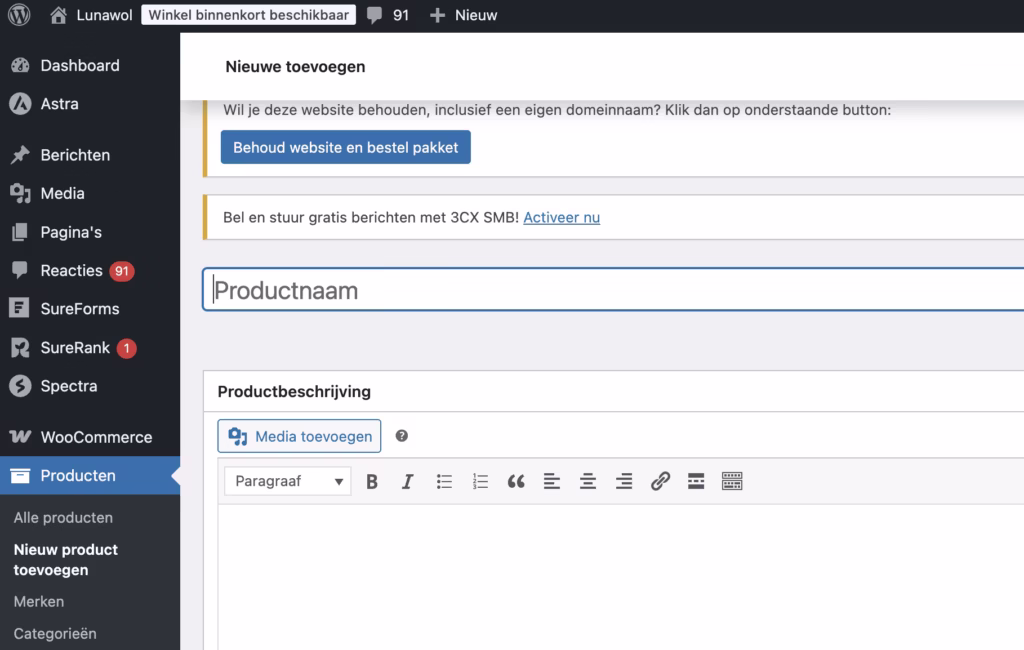This screenshot has width=1024, height=650.
Task: Click the Spectra logo icon
Action: click(20, 386)
